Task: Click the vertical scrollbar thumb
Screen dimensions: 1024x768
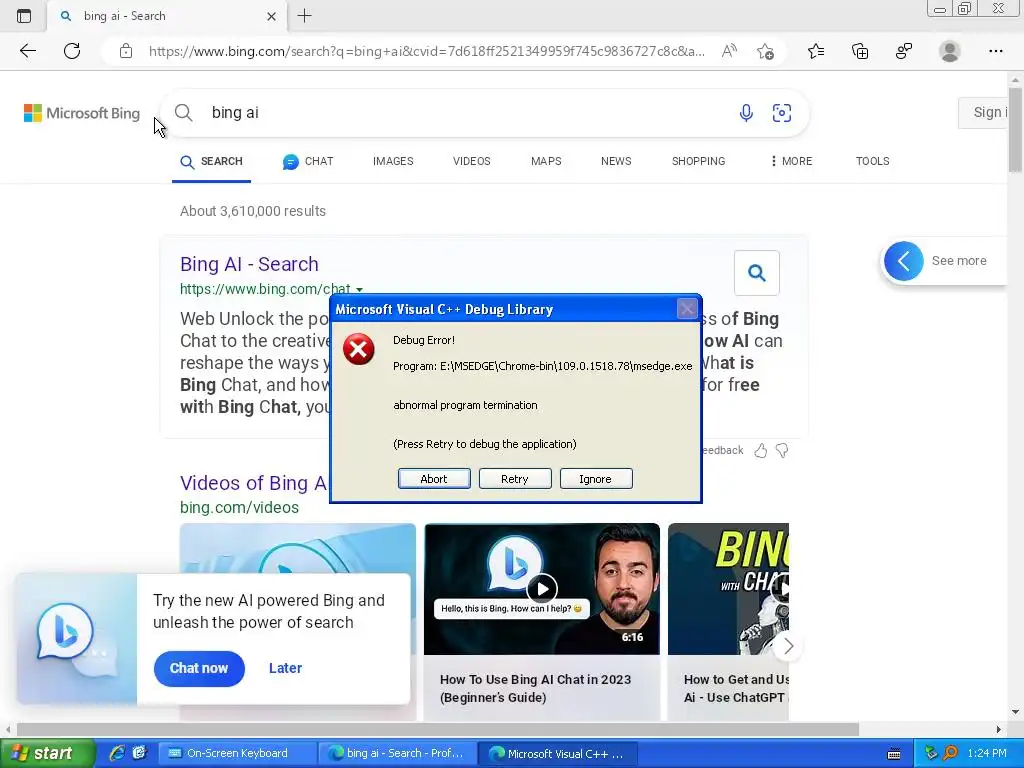Action: coord(1015,129)
